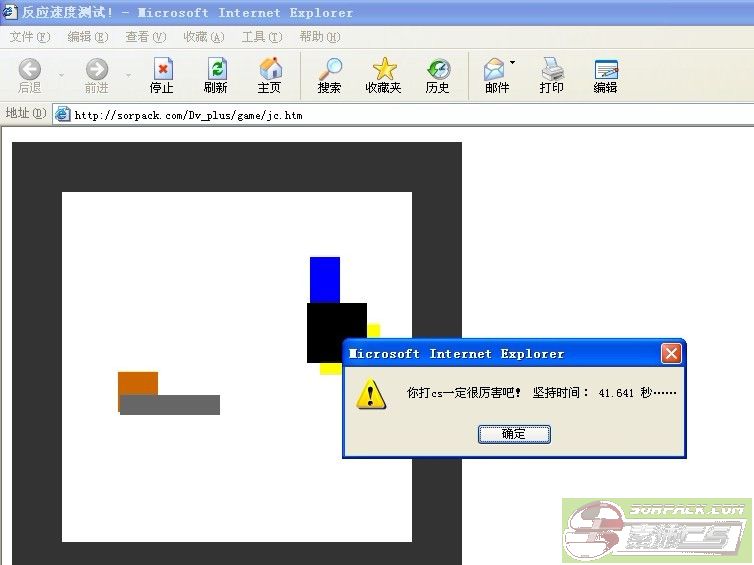Open the 文件(F) menu

pos(29,37)
